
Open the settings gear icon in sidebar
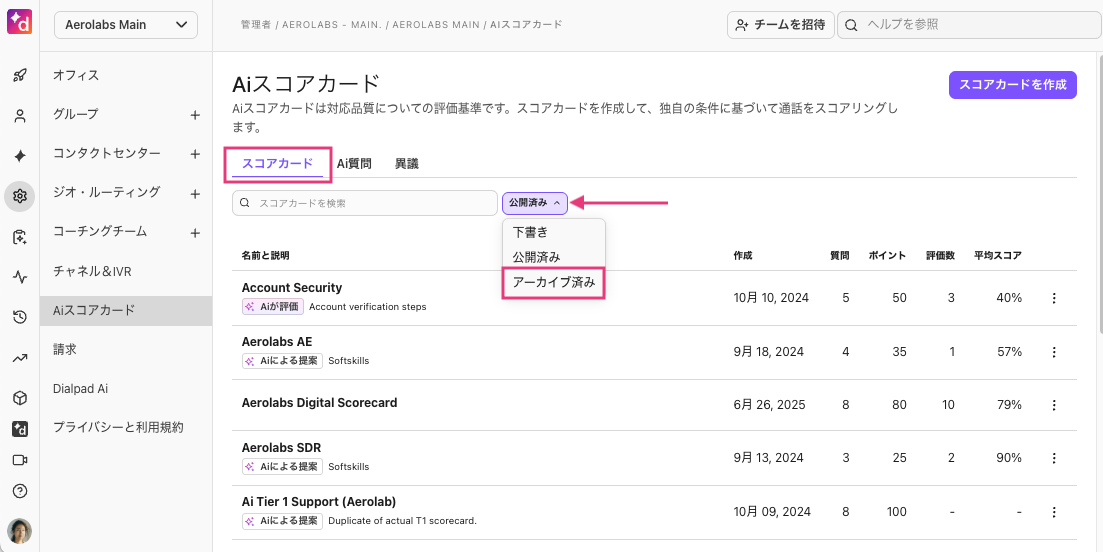(x=20, y=196)
